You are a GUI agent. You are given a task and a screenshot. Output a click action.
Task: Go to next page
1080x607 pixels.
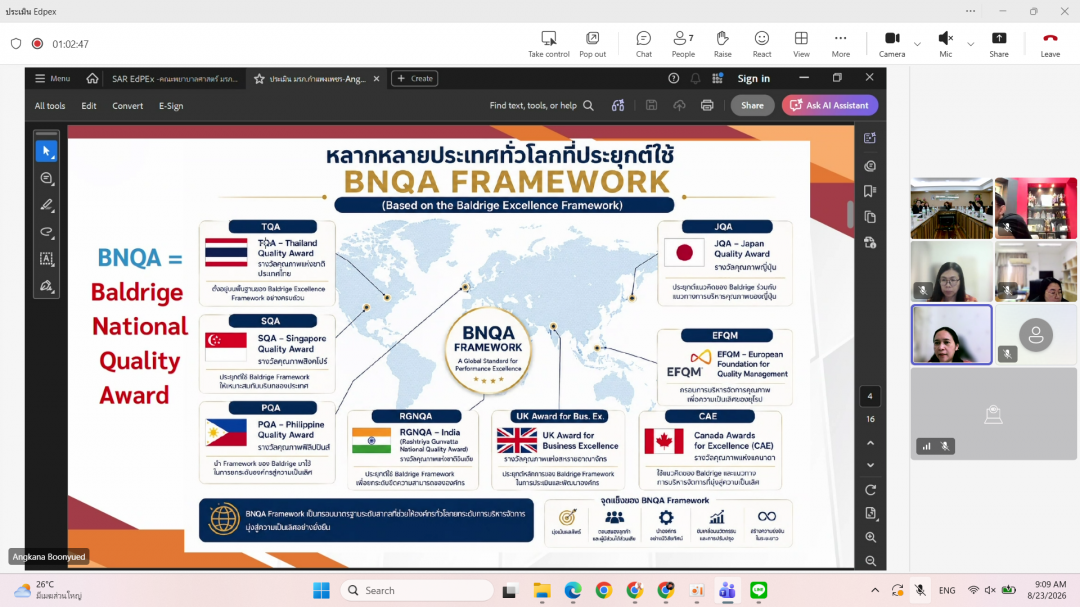(871, 465)
